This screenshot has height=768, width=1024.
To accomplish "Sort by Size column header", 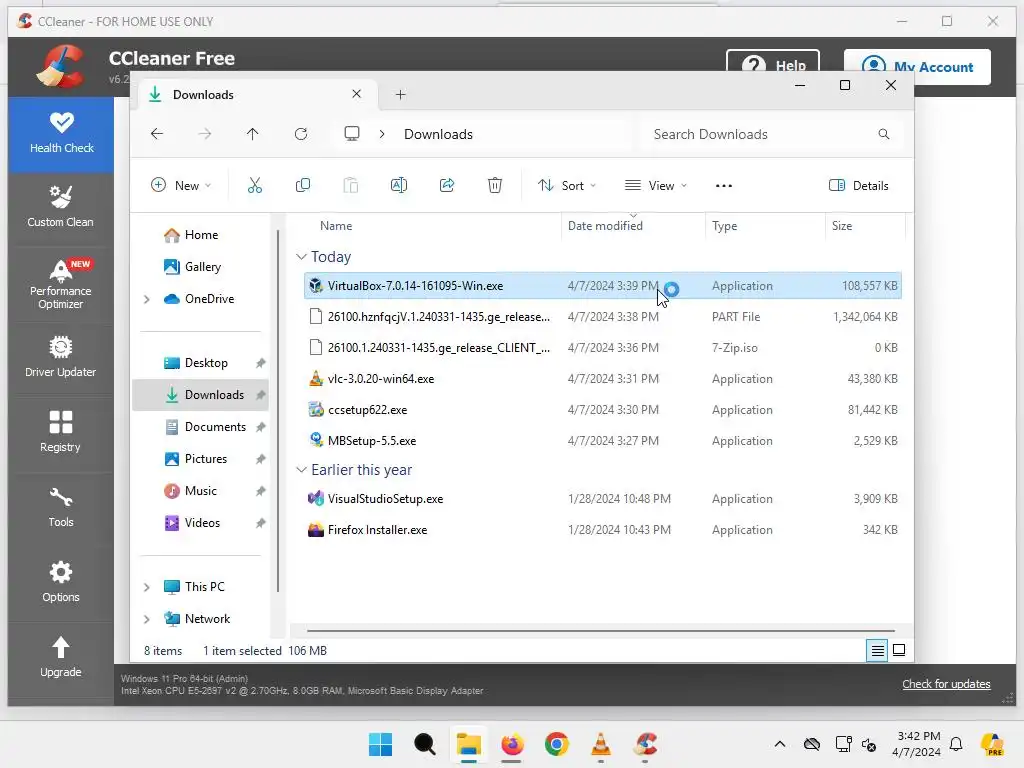I will coord(842,225).
